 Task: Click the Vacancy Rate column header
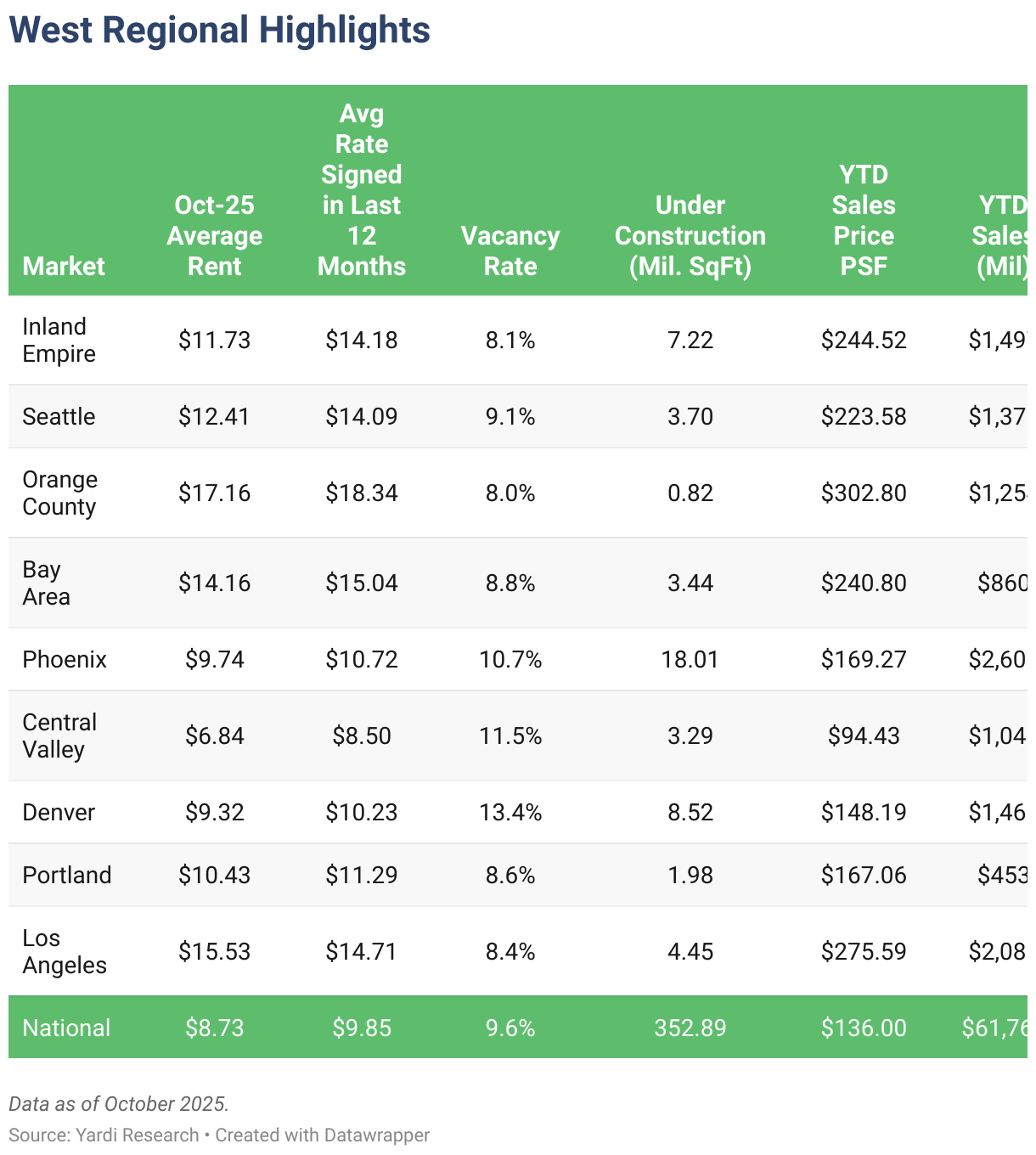coord(510,251)
